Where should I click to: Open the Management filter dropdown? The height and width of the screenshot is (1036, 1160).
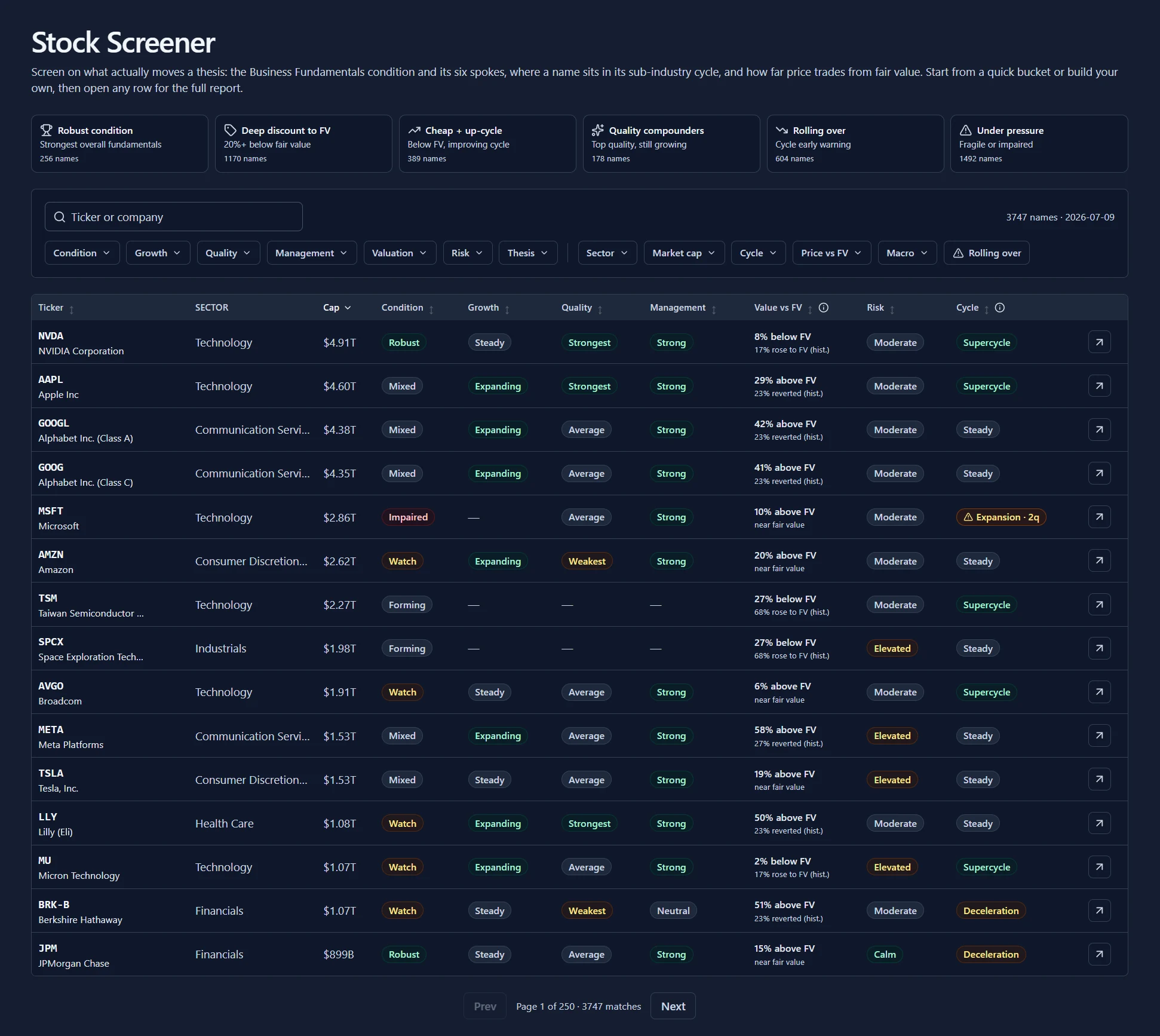pyautogui.click(x=311, y=253)
